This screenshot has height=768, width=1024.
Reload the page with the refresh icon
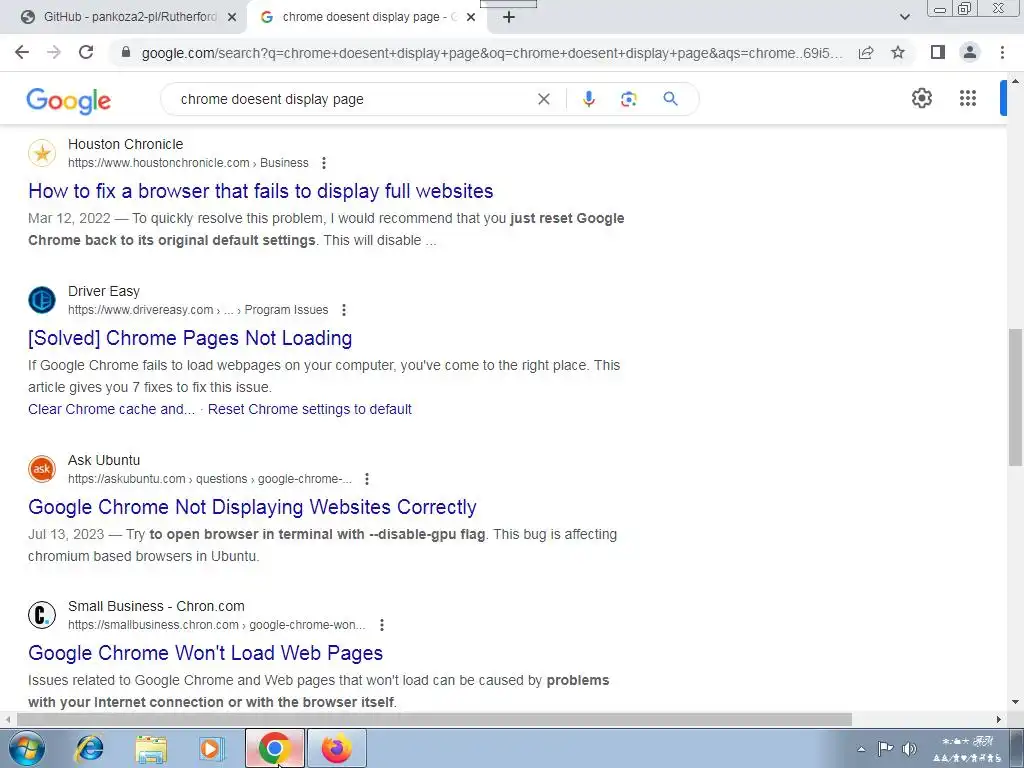click(86, 52)
